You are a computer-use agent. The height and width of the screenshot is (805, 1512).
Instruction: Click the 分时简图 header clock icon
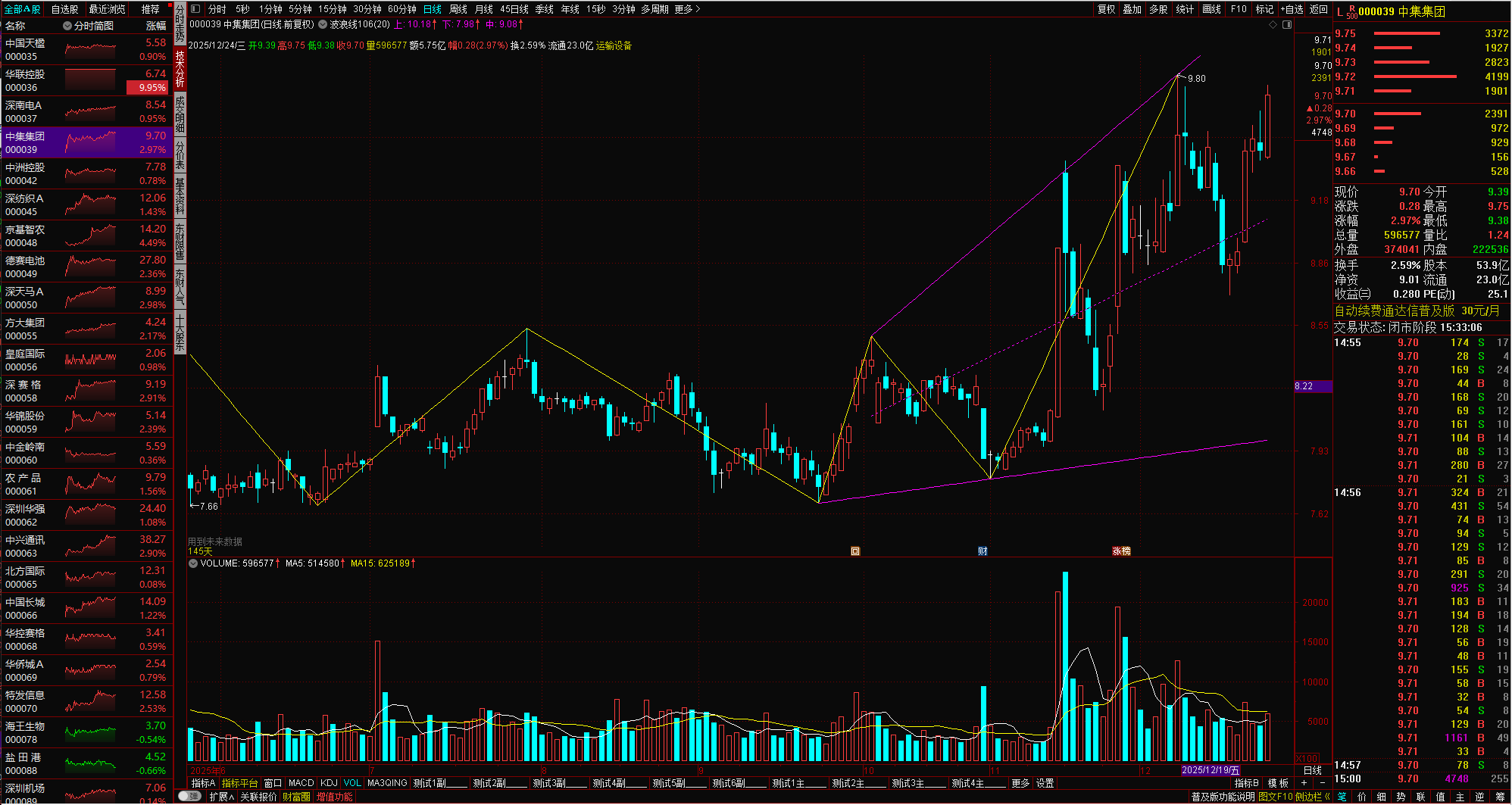pos(67,26)
